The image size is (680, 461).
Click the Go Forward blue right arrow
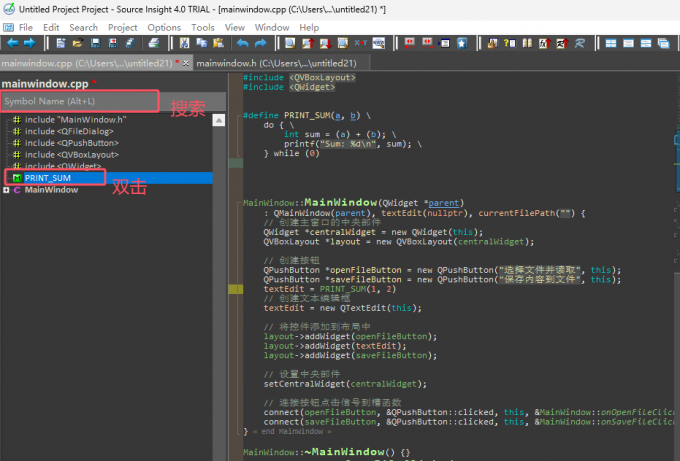coord(29,43)
